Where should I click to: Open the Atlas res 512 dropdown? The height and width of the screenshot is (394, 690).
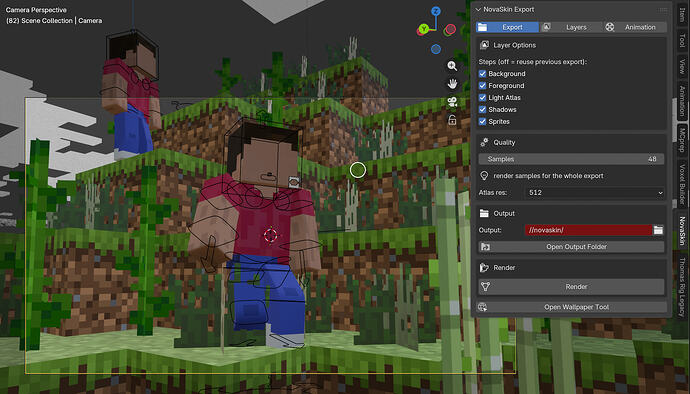(x=595, y=192)
